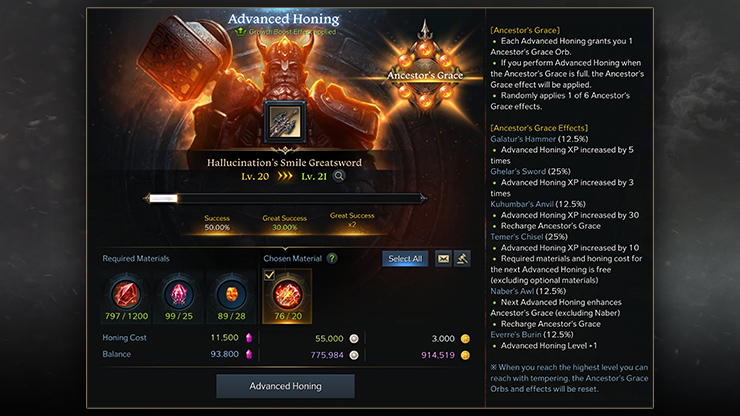Select the pink leapstone material 99/25
This screenshot has height=416, width=740.
(x=179, y=294)
